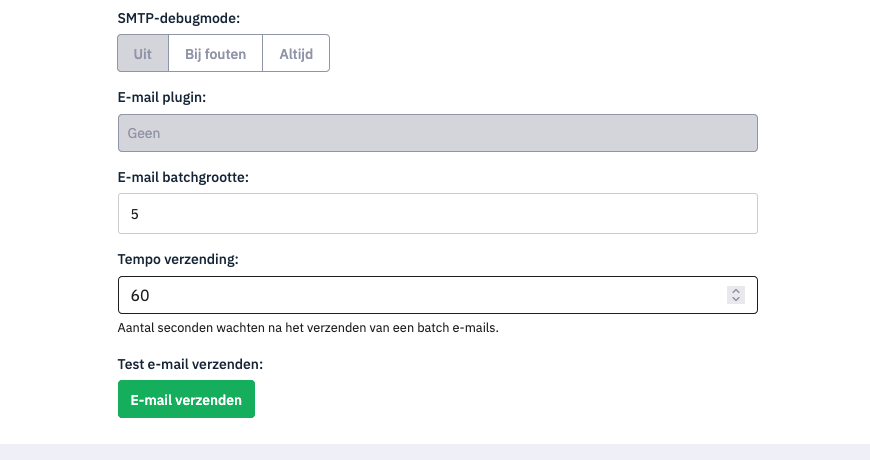This screenshot has height=460, width=870.
Task: Click the Aantal seconden wachten help text
Action: coord(308,328)
